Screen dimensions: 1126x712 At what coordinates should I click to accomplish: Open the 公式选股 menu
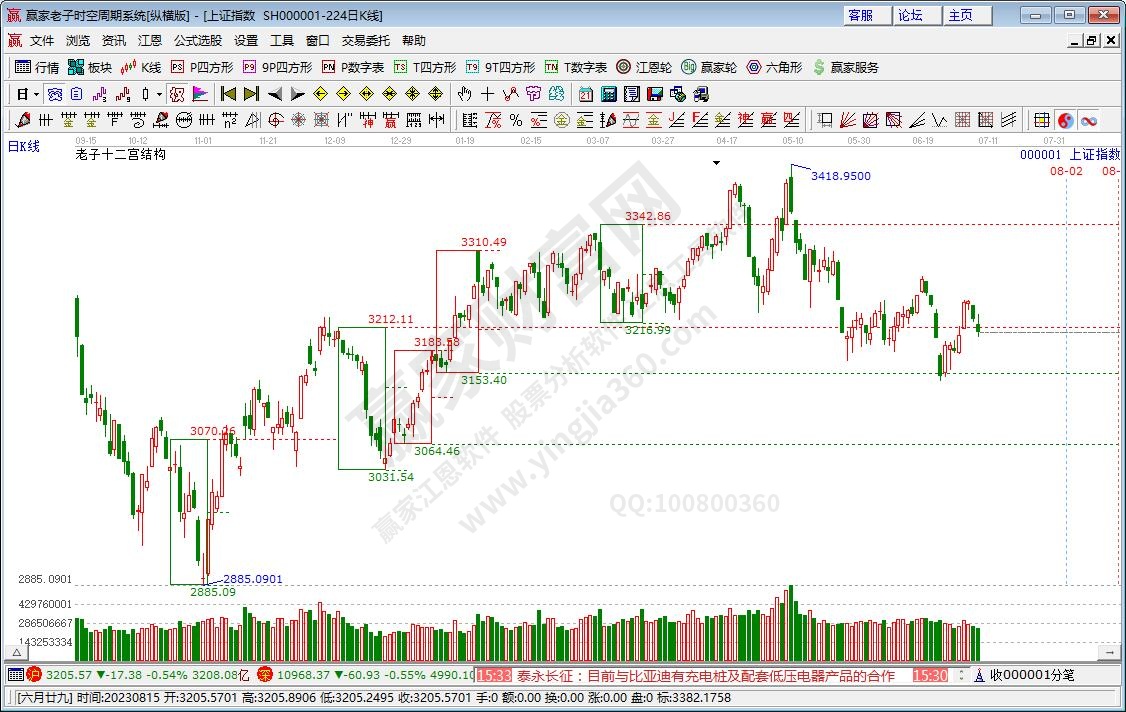coord(198,41)
